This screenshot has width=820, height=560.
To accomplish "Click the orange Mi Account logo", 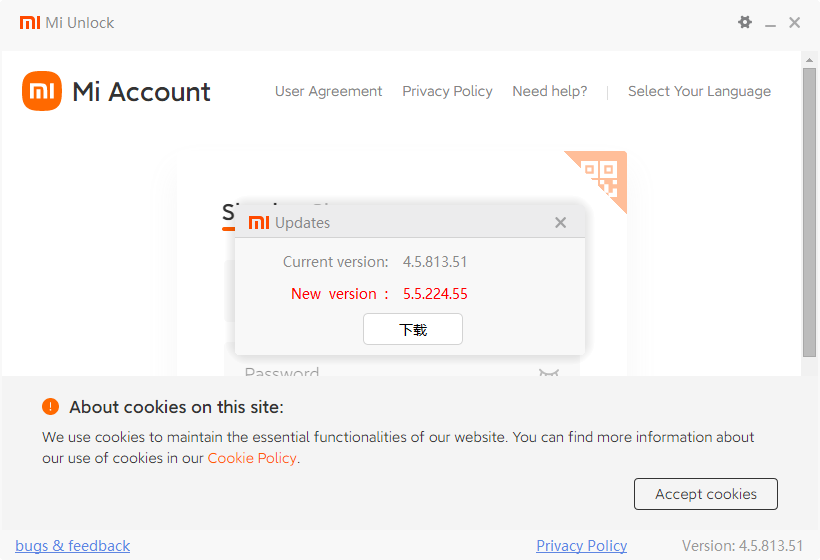I will [x=42, y=91].
